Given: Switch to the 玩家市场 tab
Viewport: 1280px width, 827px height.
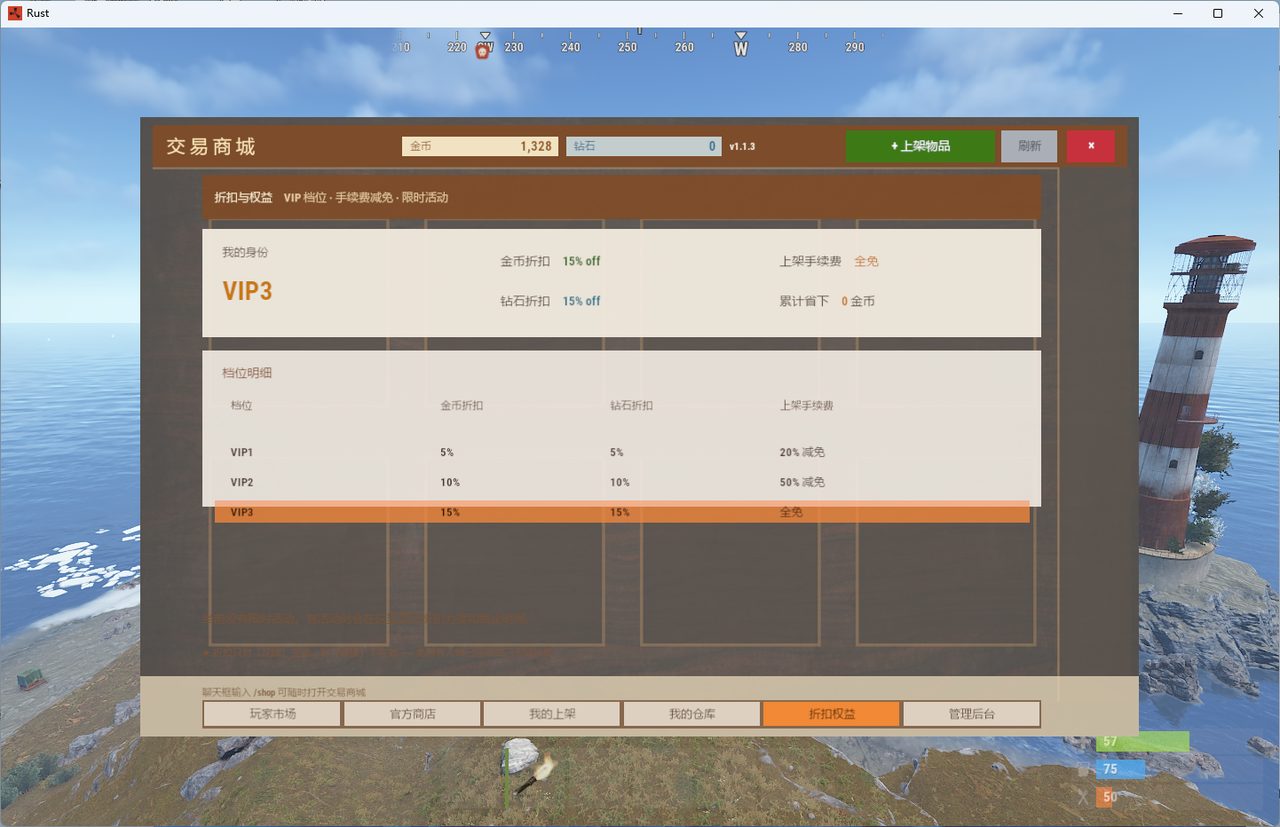Looking at the screenshot, I should (x=272, y=714).
